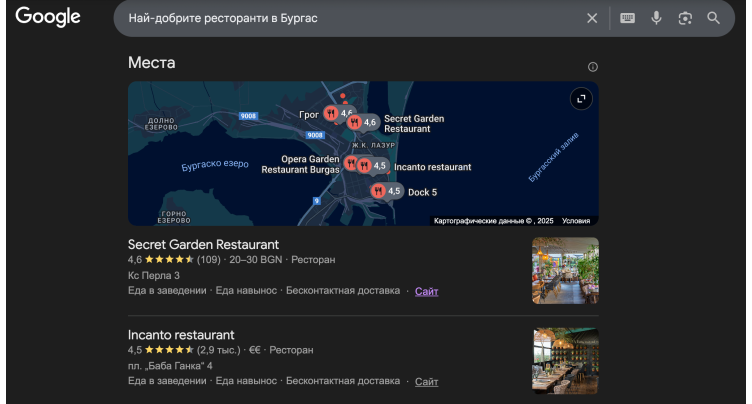
Task: Open the Google logo homepage link
Action: point(48,17)
